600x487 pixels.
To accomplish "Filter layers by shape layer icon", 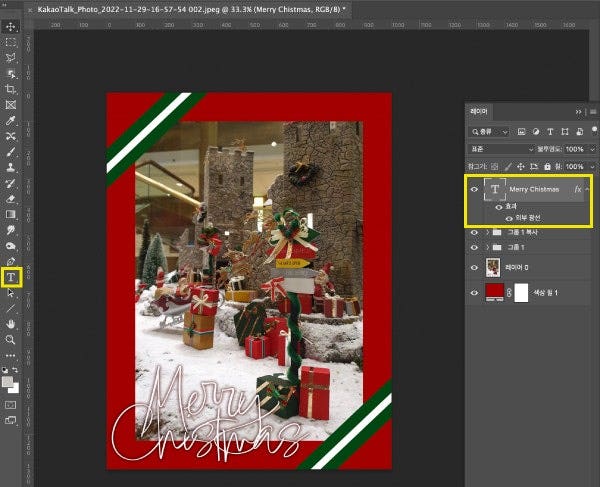I will [x=565, y=132].
